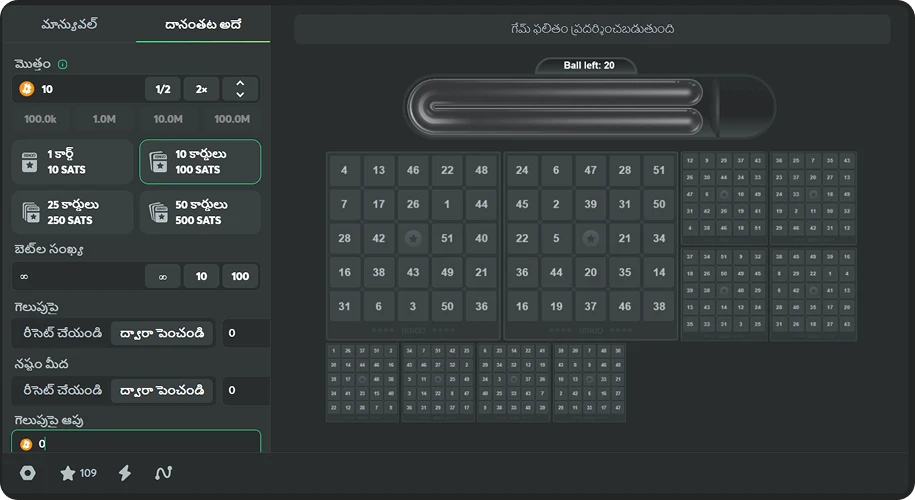Open the live stats graph icon

tap(164, 473)
